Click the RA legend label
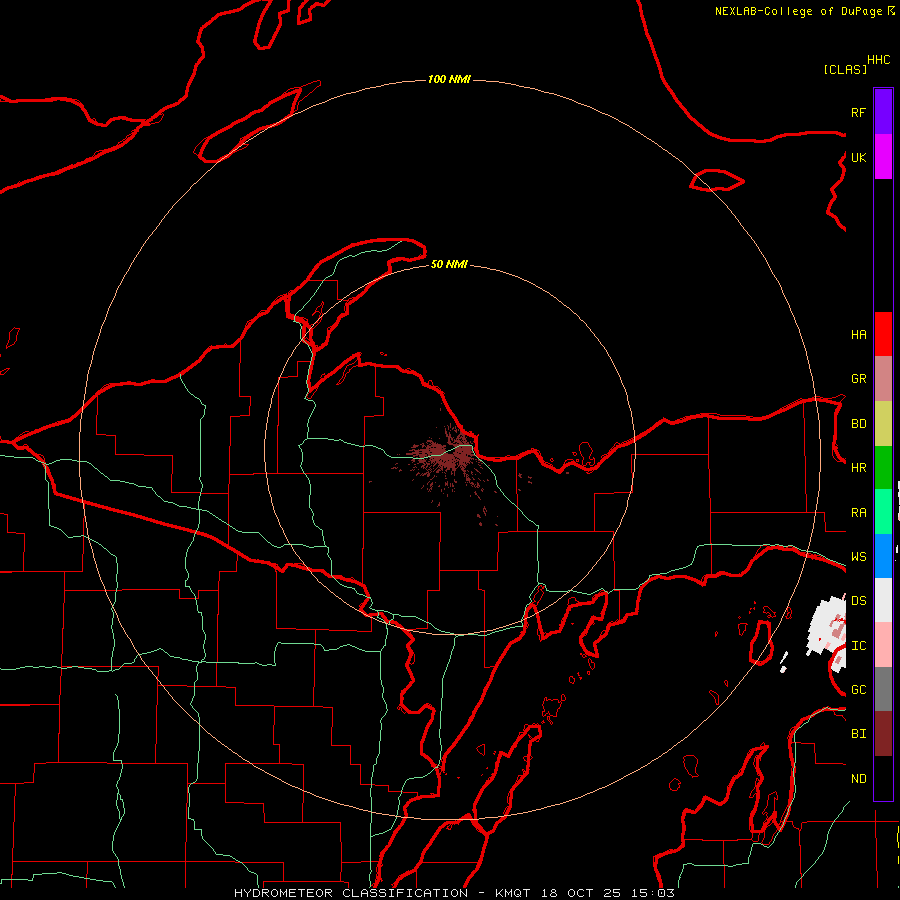Image resolution: width=900 pixels, height=900 pixels. pos(858,513)
